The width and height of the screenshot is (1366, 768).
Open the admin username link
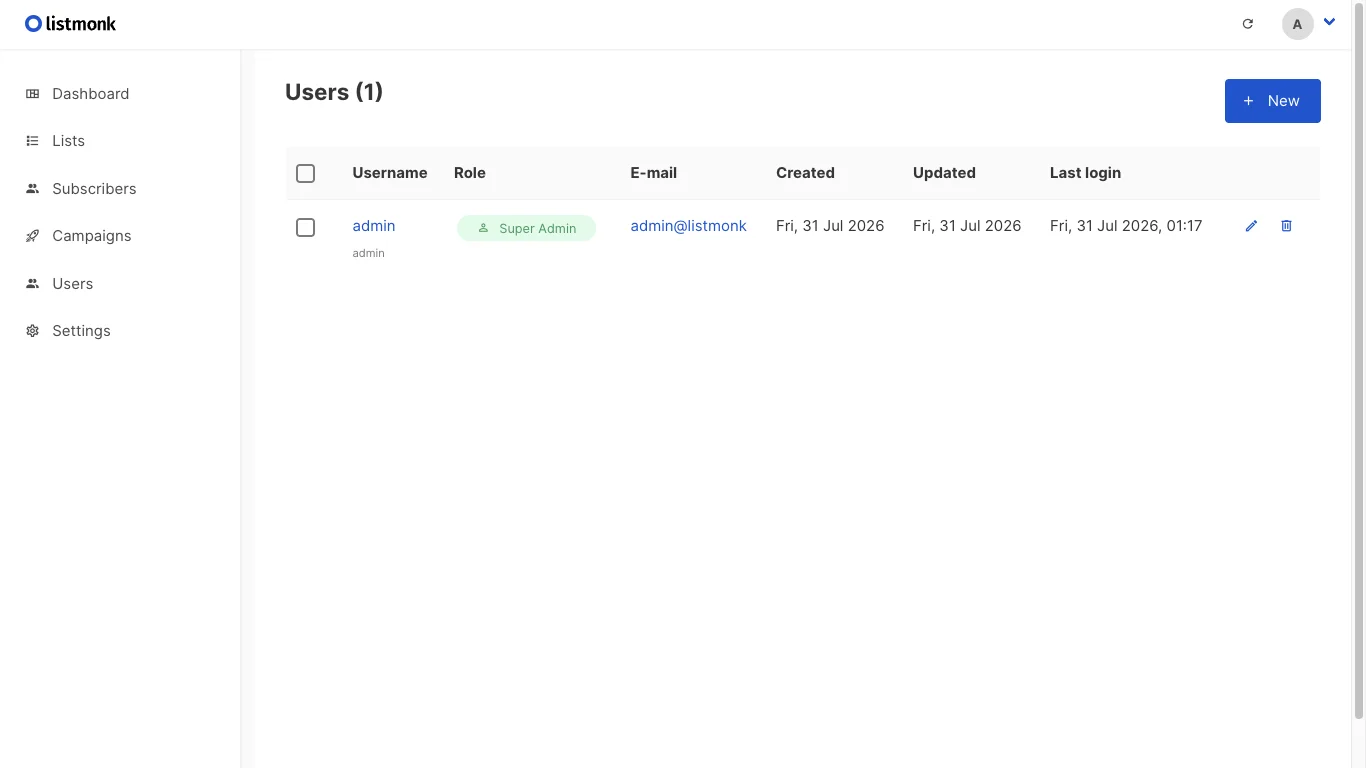point(374,226)
